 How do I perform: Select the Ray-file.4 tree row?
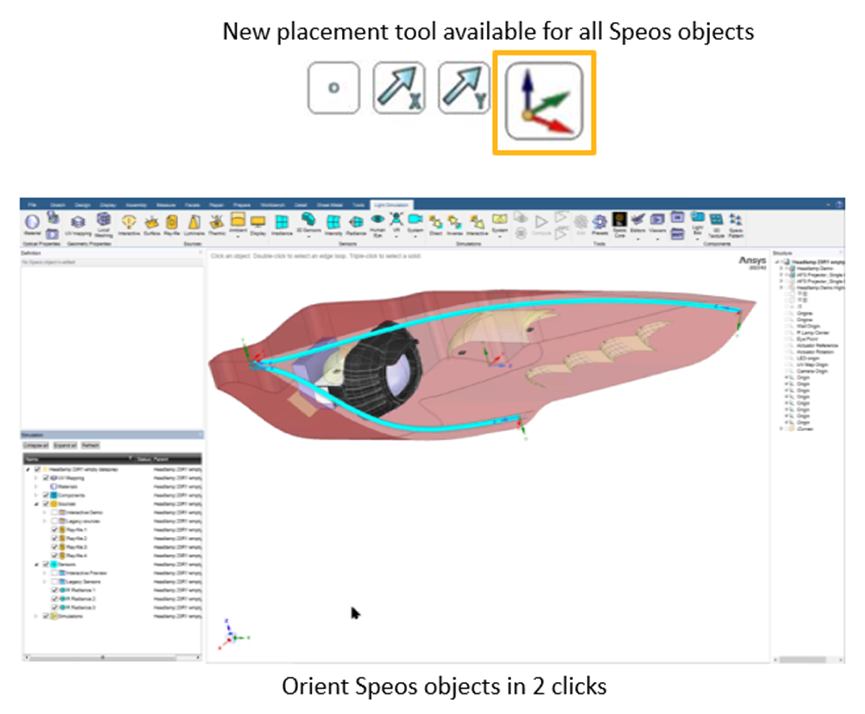[x=113, y=556]
